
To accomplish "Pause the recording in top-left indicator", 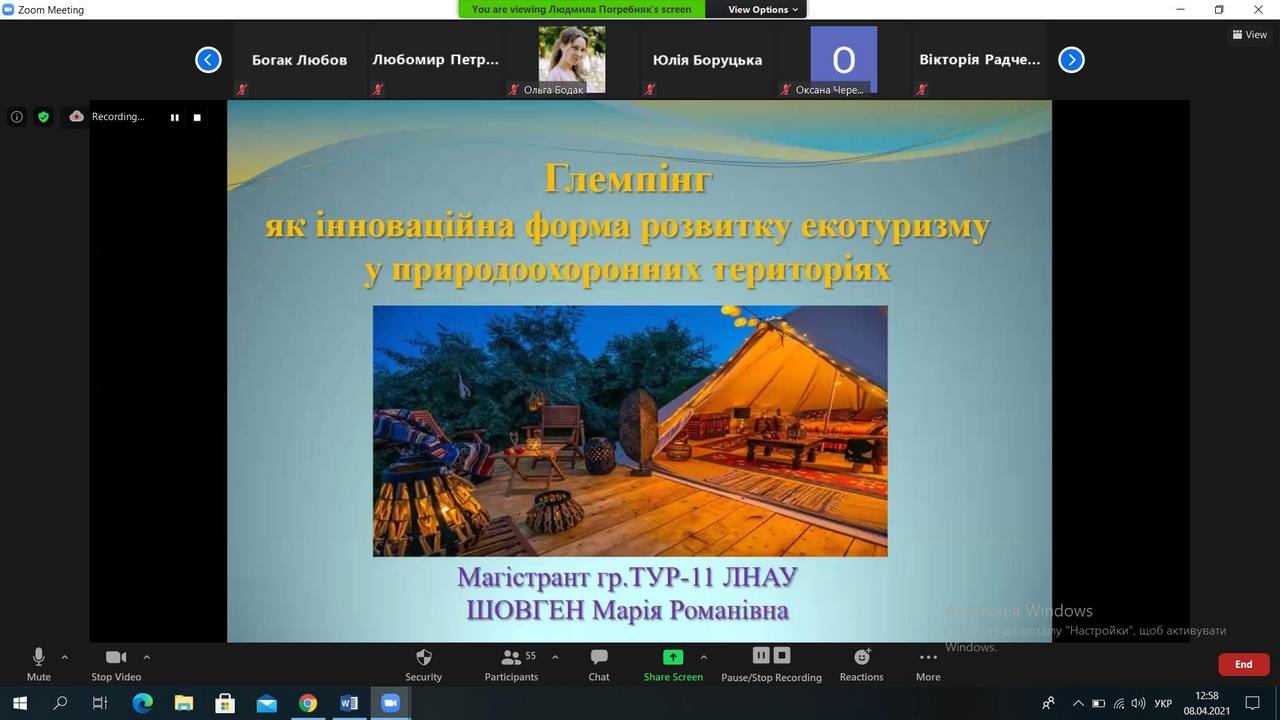I will [x=175, y=117].
